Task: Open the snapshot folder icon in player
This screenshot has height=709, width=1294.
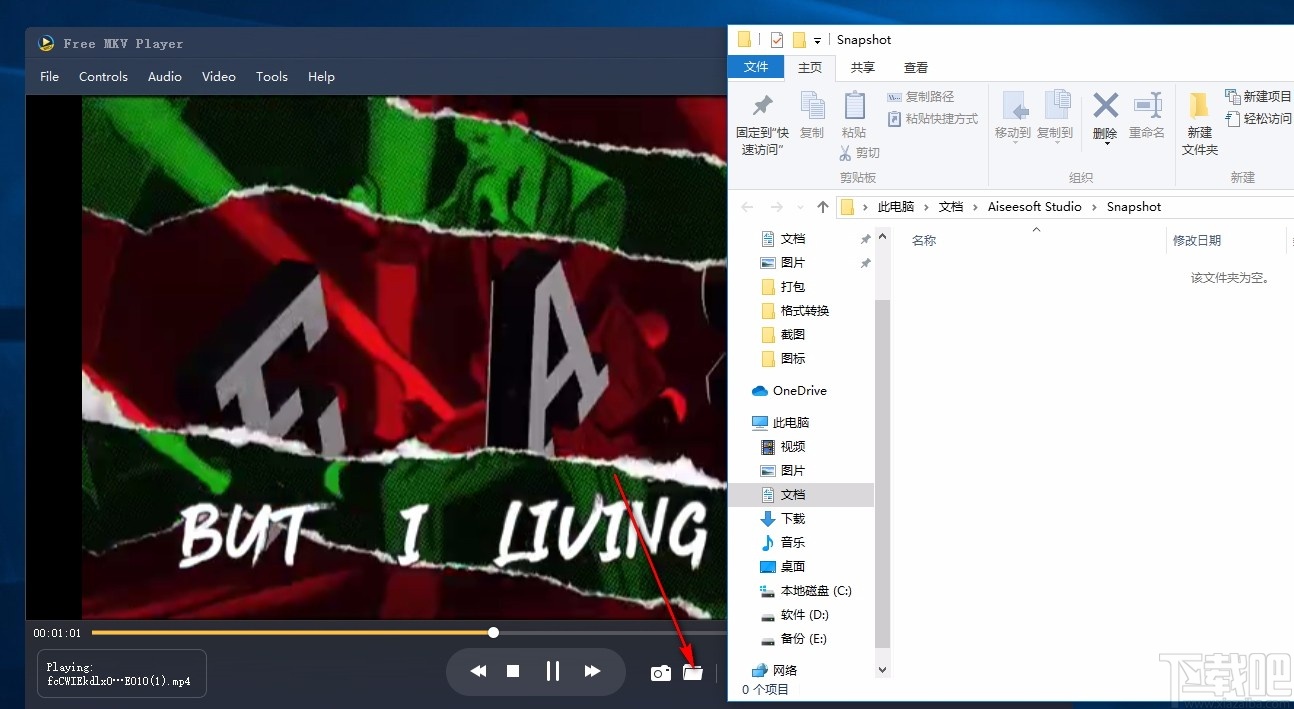Action: click(x=693, y=672)
